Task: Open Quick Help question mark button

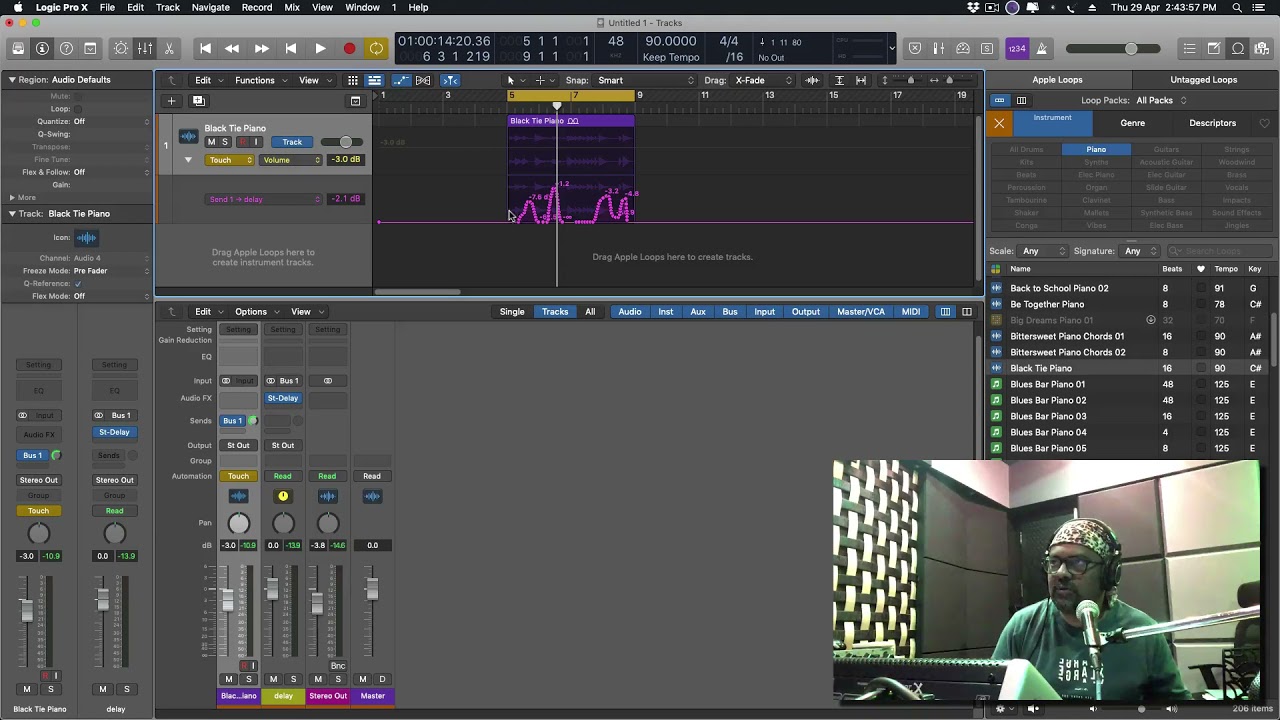Action: pos(66,48)
